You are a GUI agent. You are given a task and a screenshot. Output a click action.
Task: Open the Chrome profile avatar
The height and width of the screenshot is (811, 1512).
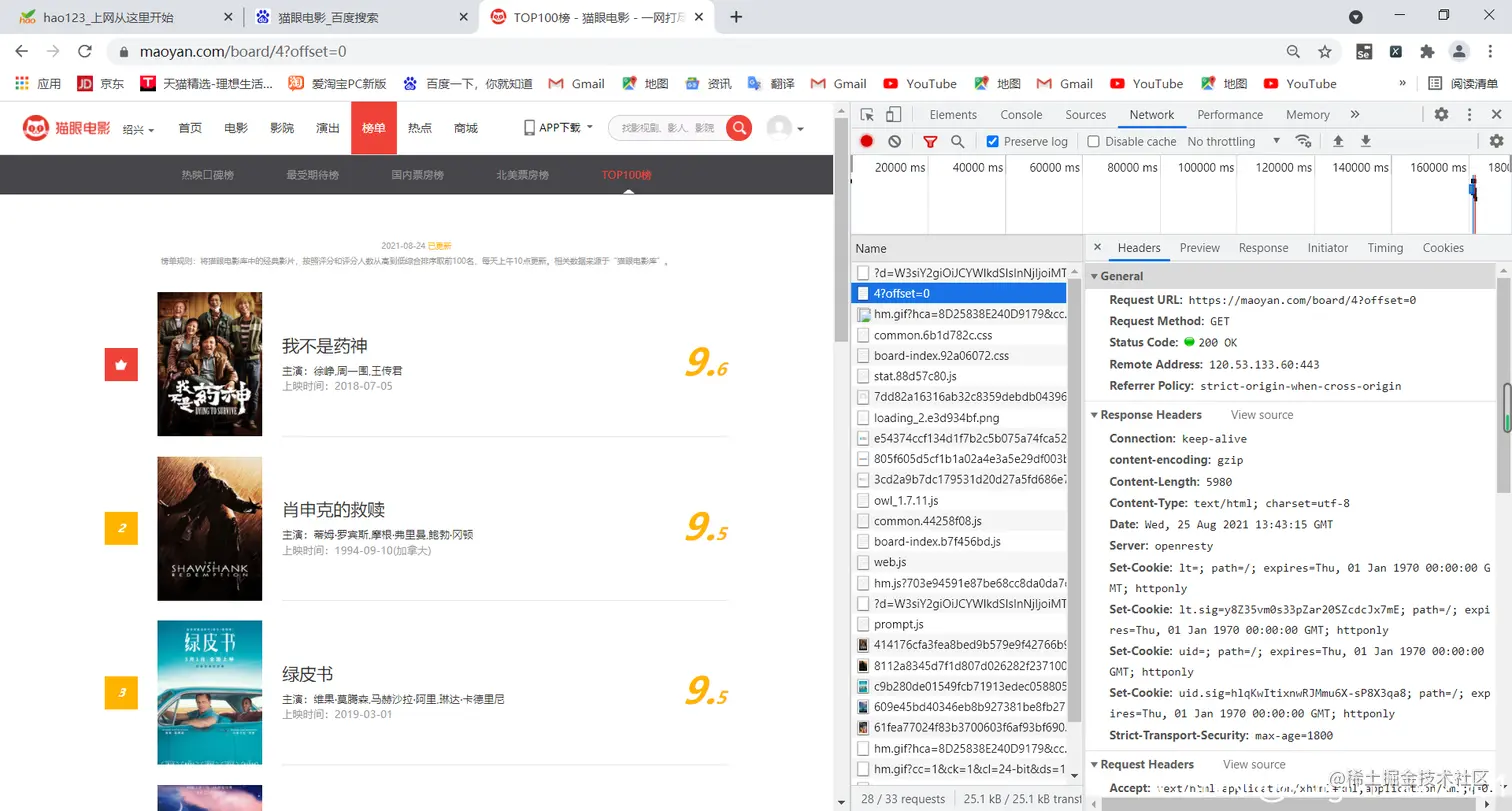(x=1459, y=51)
